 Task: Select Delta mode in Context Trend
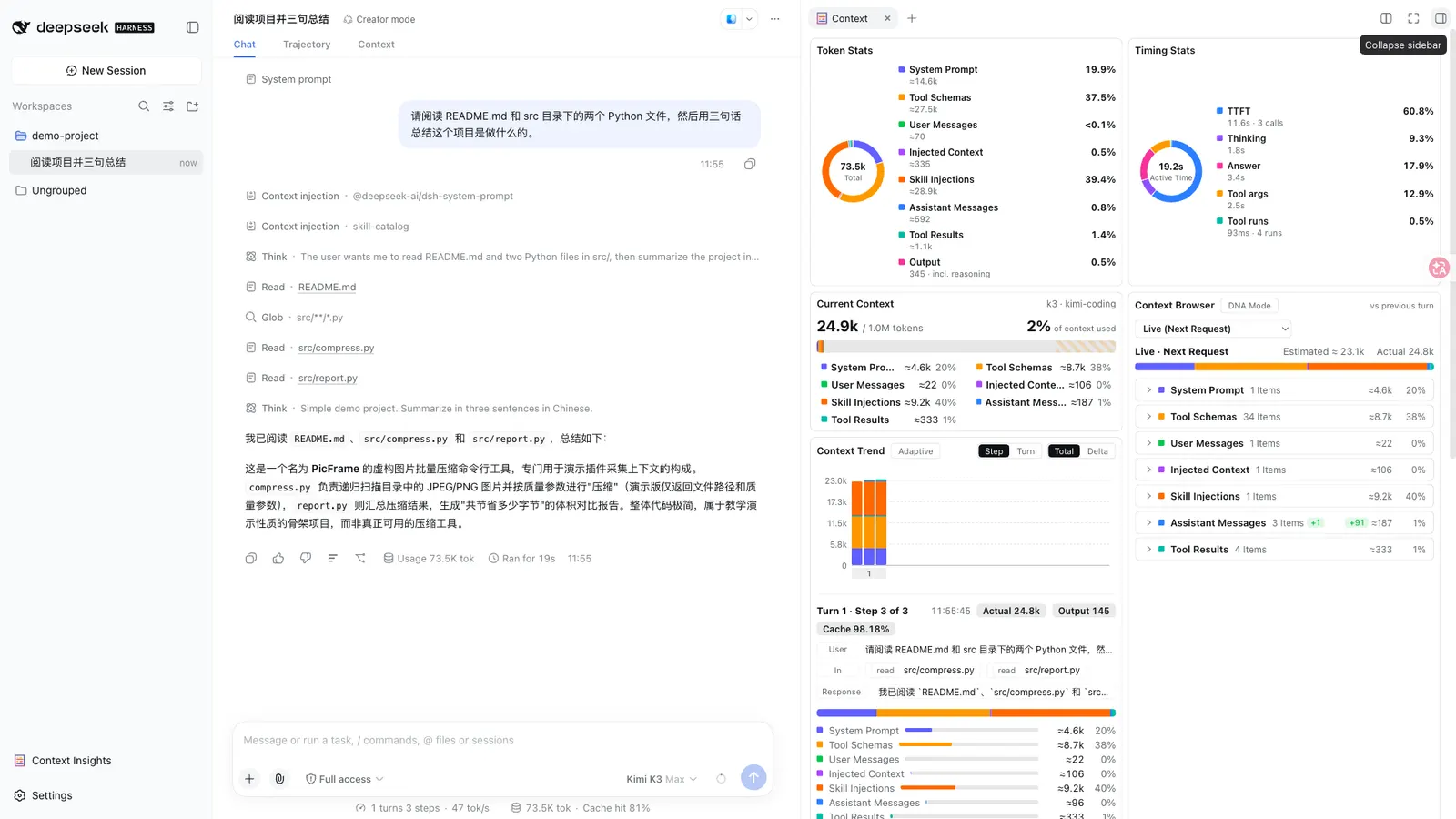1097,451
